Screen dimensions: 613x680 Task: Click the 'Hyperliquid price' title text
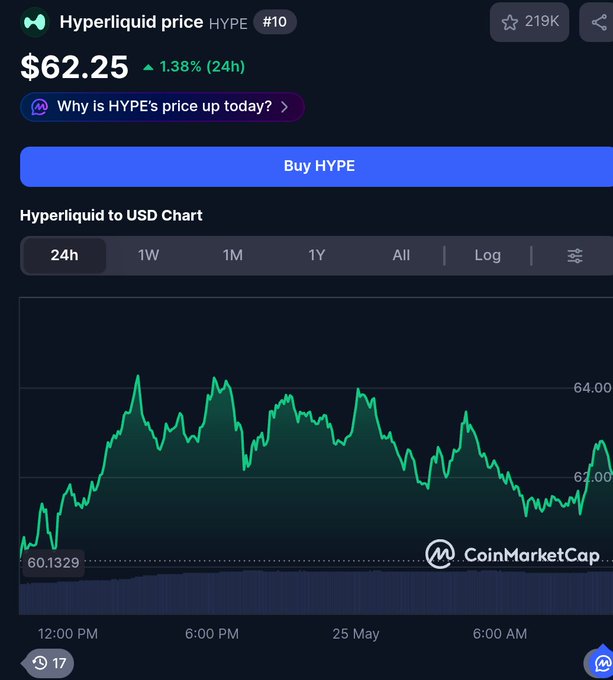pos(131,22)
